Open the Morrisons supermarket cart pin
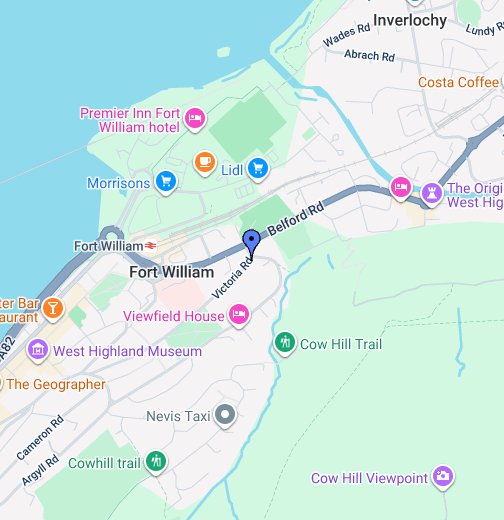The image size is (504, 520). point(166,182)
